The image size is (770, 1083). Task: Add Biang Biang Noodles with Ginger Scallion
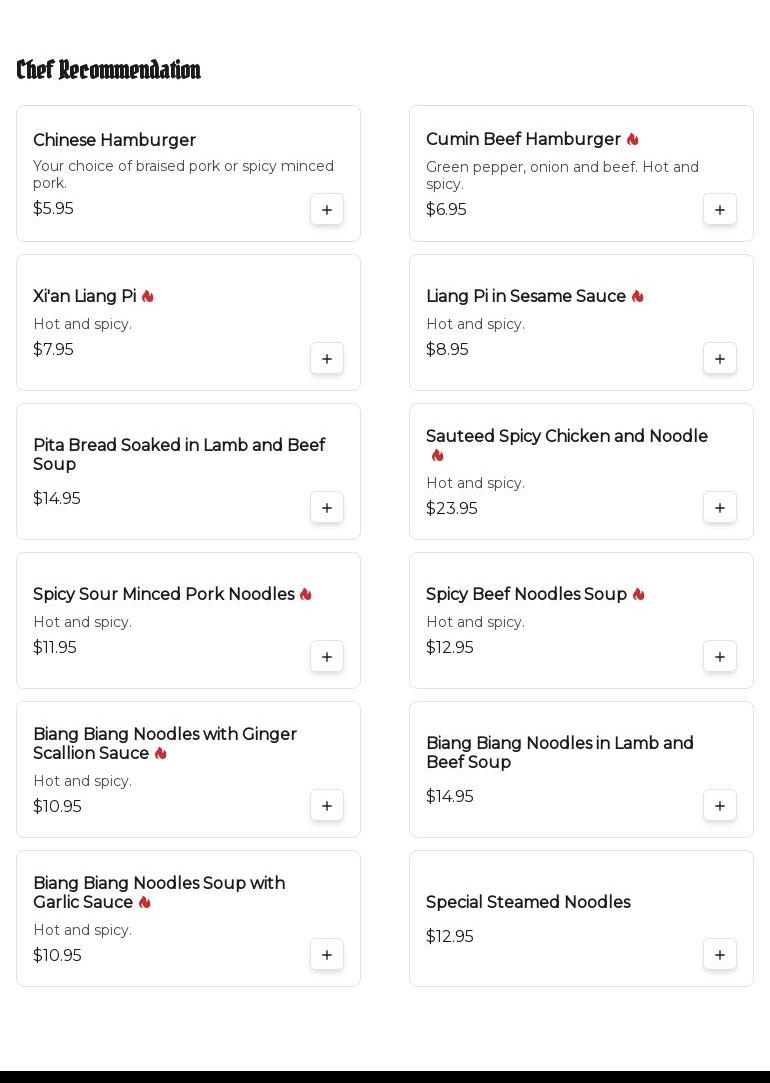[327, 806]
